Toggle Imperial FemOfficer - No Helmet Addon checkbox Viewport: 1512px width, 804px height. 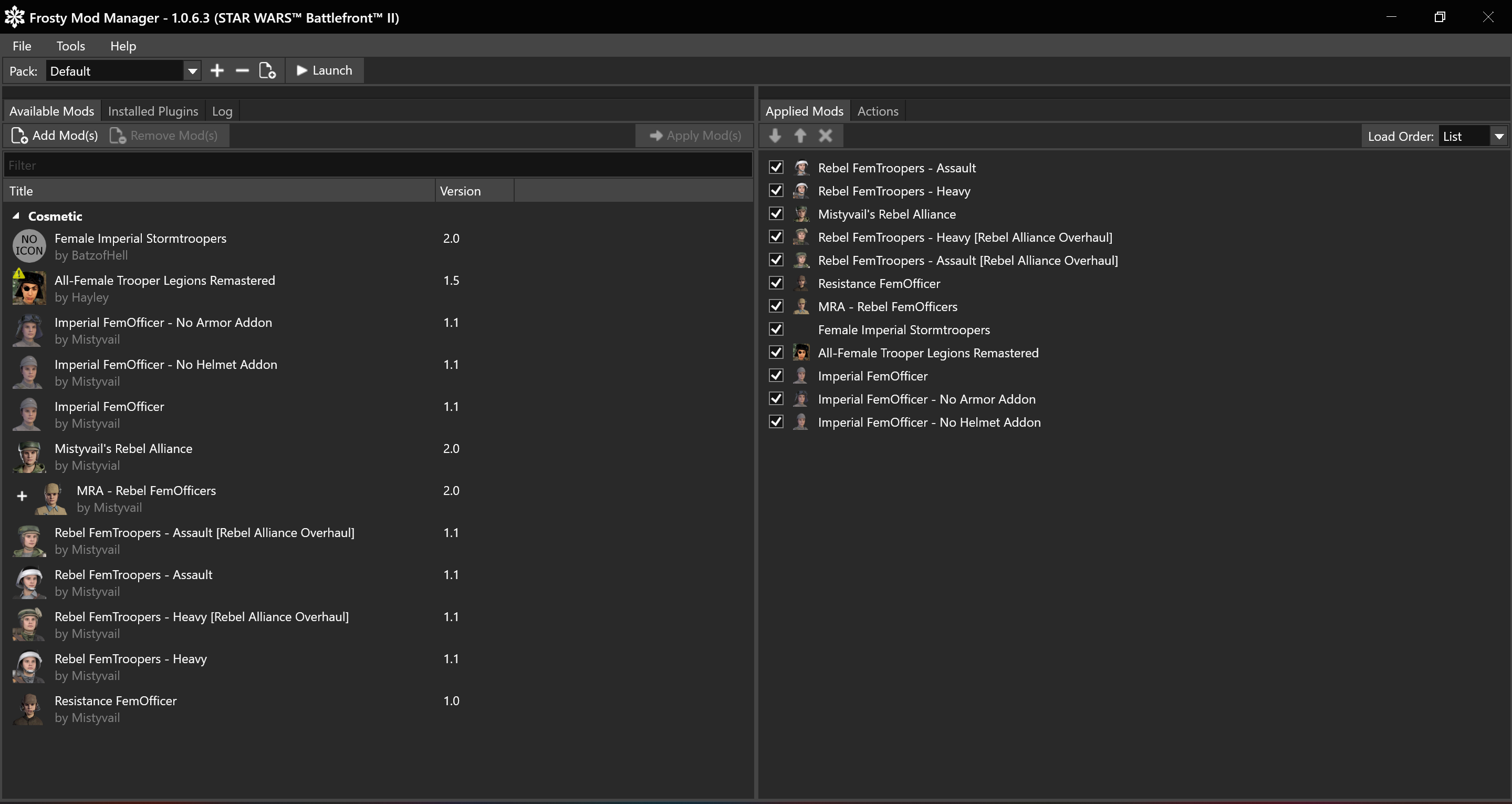coord(776,422)
